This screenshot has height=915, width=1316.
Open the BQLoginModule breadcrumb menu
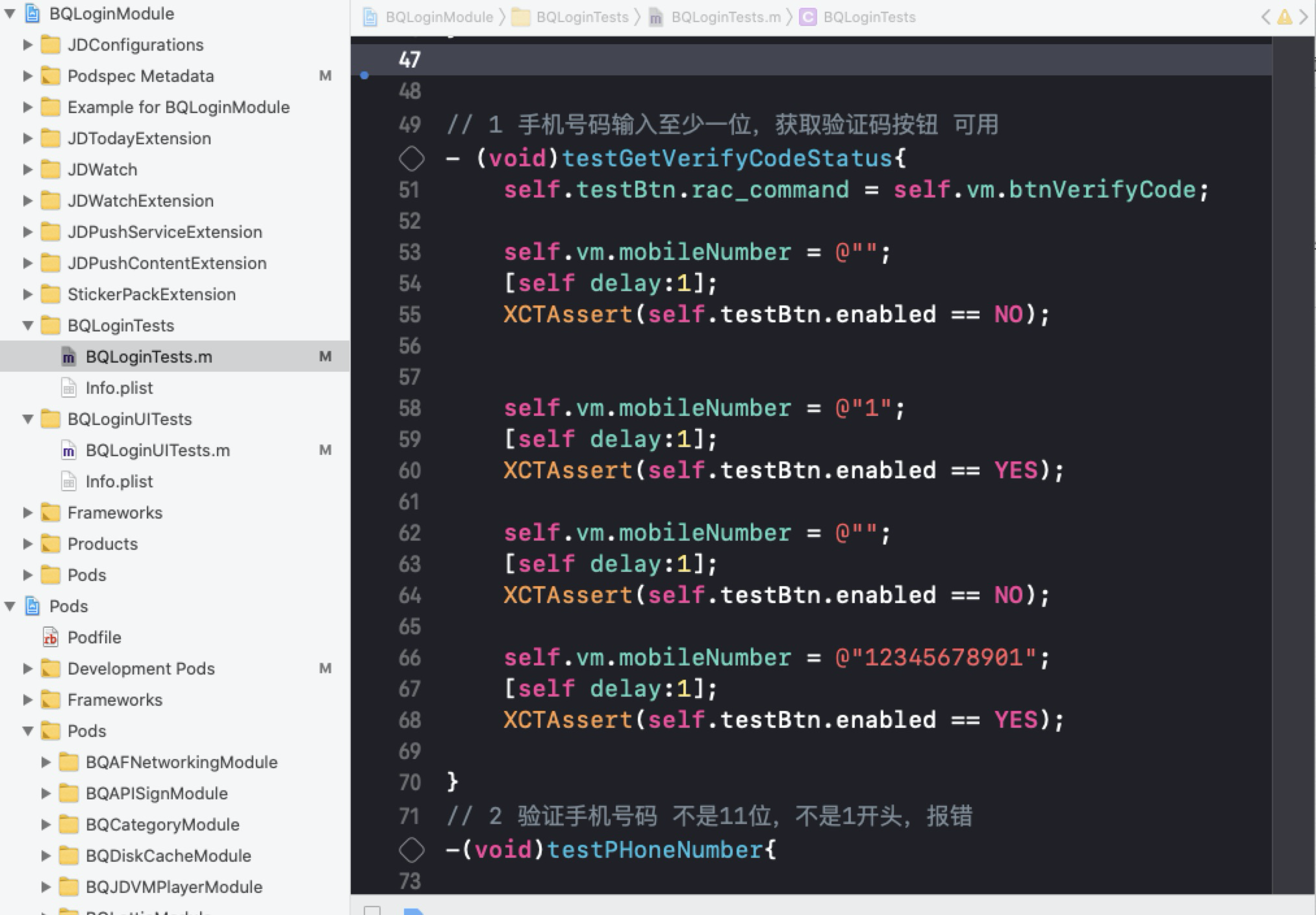[439, 17]
